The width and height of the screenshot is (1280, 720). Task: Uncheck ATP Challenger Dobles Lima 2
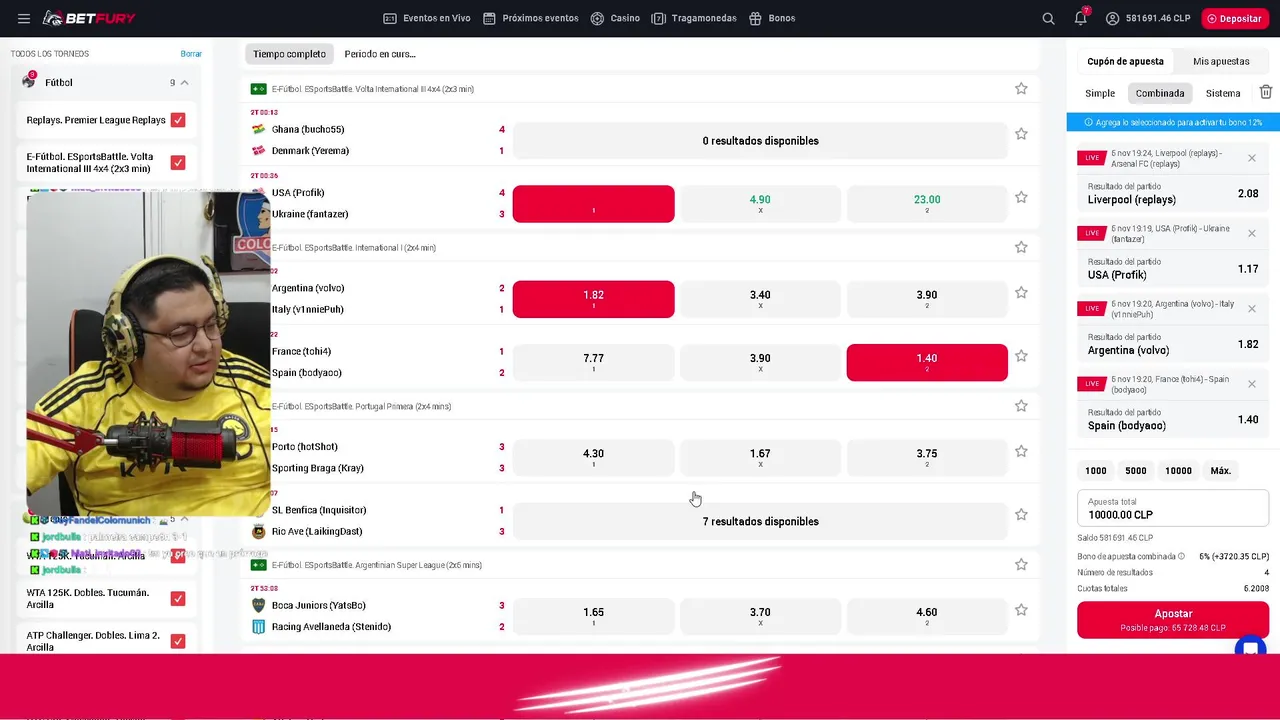point(178,641)
